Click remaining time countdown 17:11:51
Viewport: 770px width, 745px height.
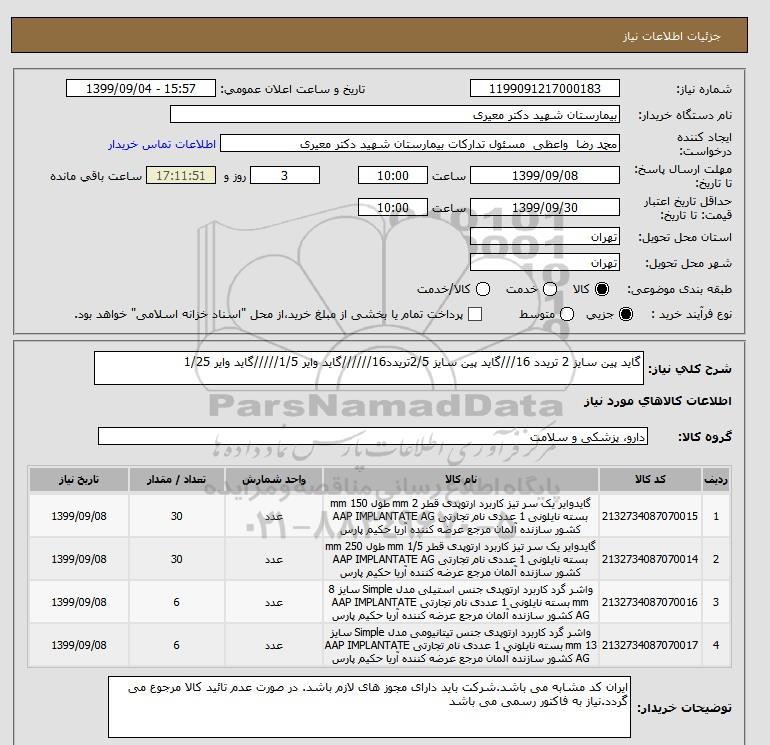(x=181, y=175)
